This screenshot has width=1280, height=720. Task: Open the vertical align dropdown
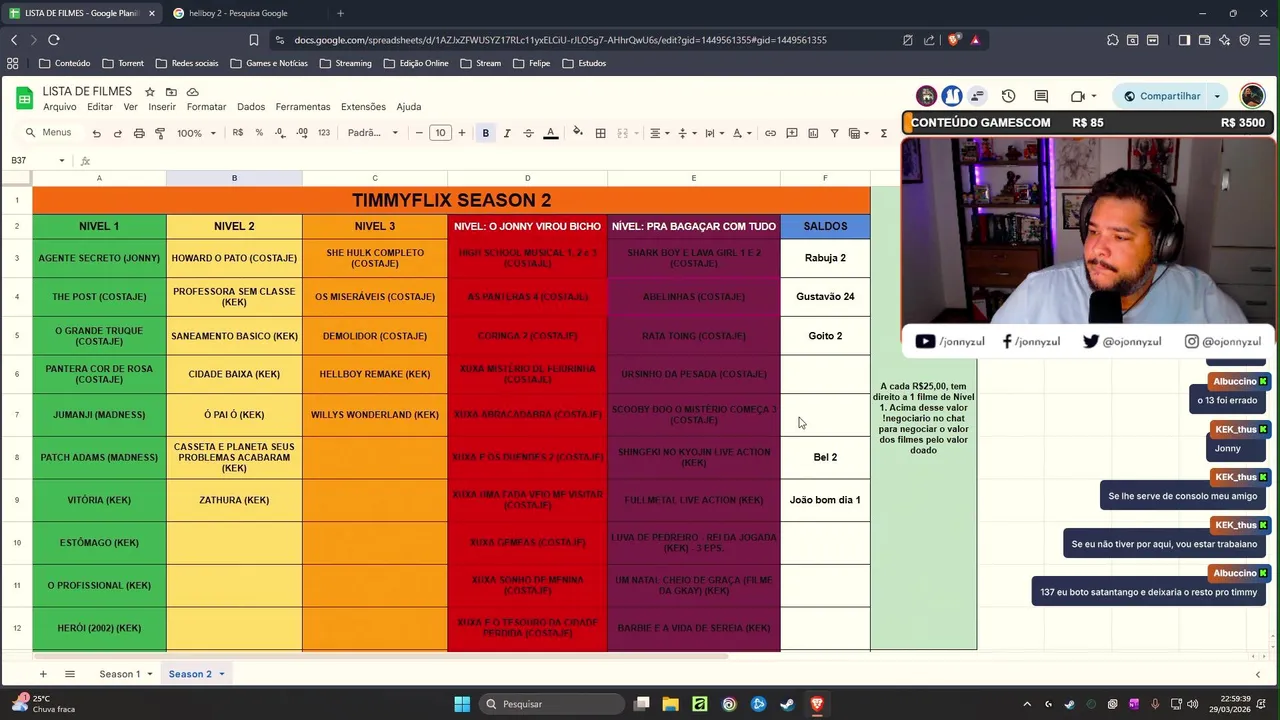pos(686,133)
